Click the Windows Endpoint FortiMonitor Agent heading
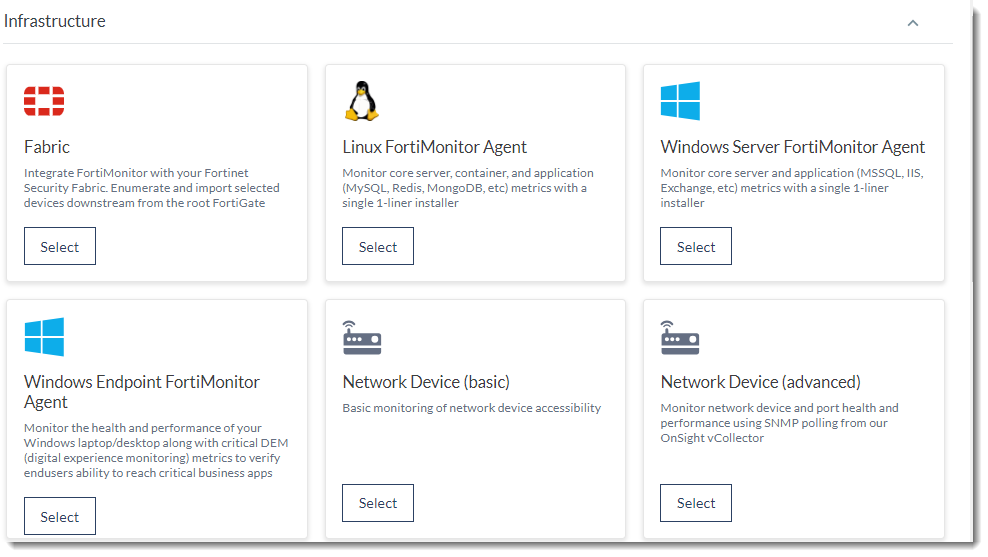The width and height of the screenshot is (988, 557). (142, 391)
